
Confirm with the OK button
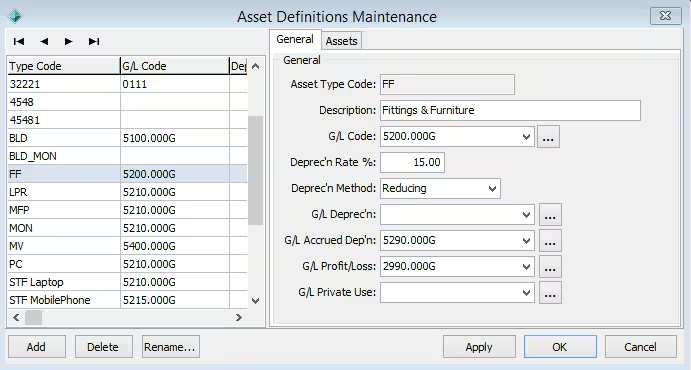click(x=560, y=347)
